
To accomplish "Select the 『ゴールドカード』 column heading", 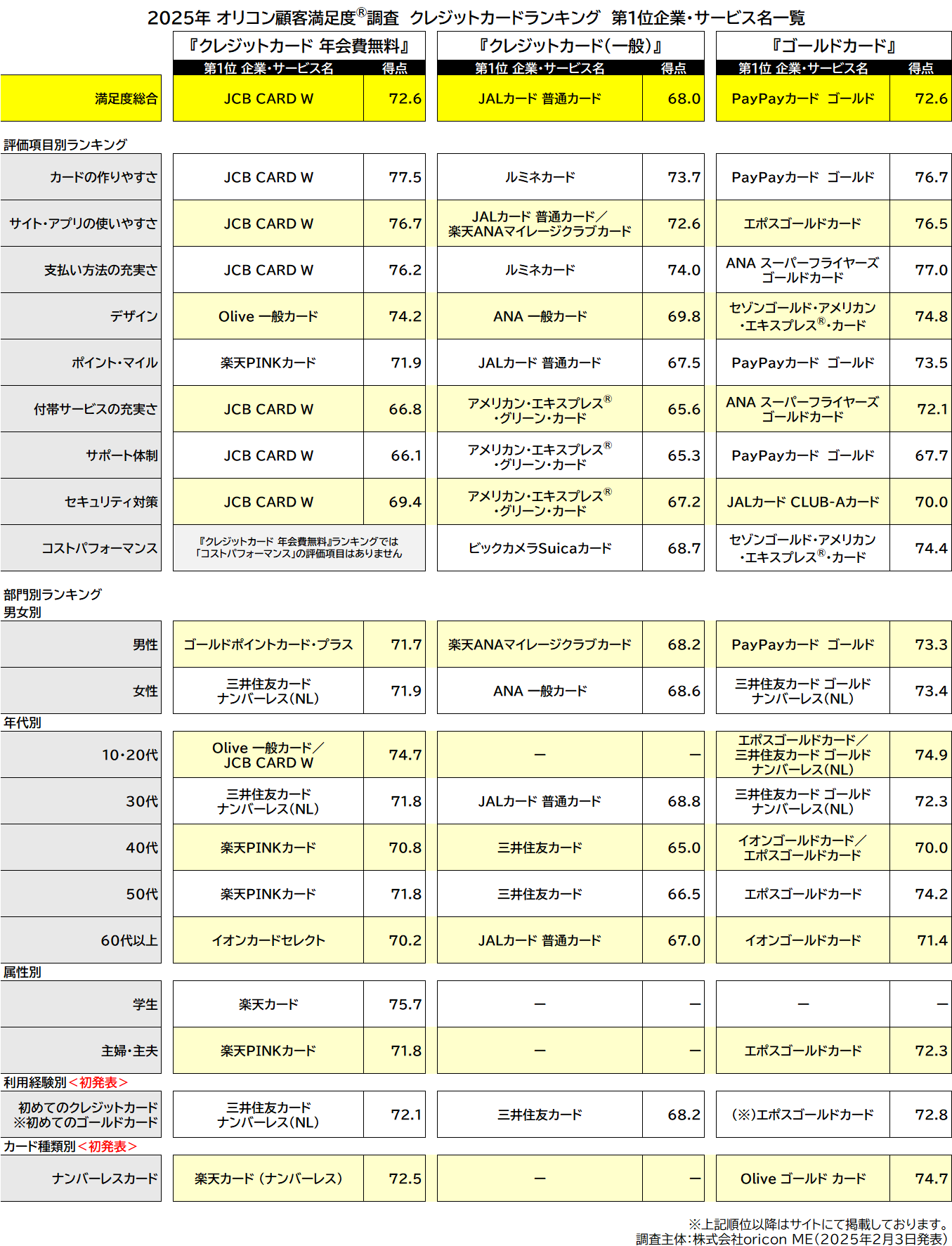I will [x=833, y=46].
